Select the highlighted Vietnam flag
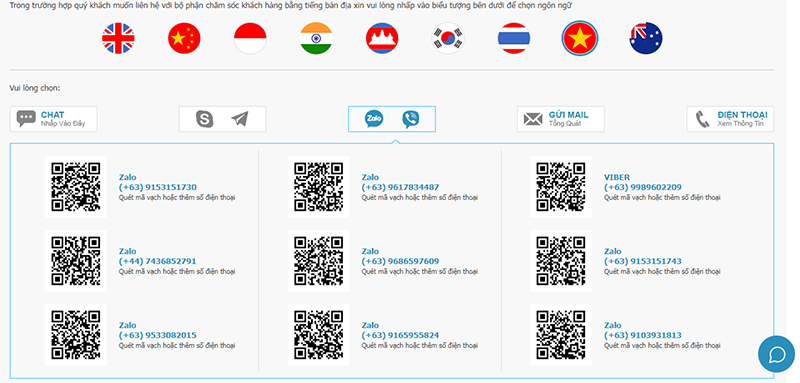800x383 pixels. tap(580, 38)
